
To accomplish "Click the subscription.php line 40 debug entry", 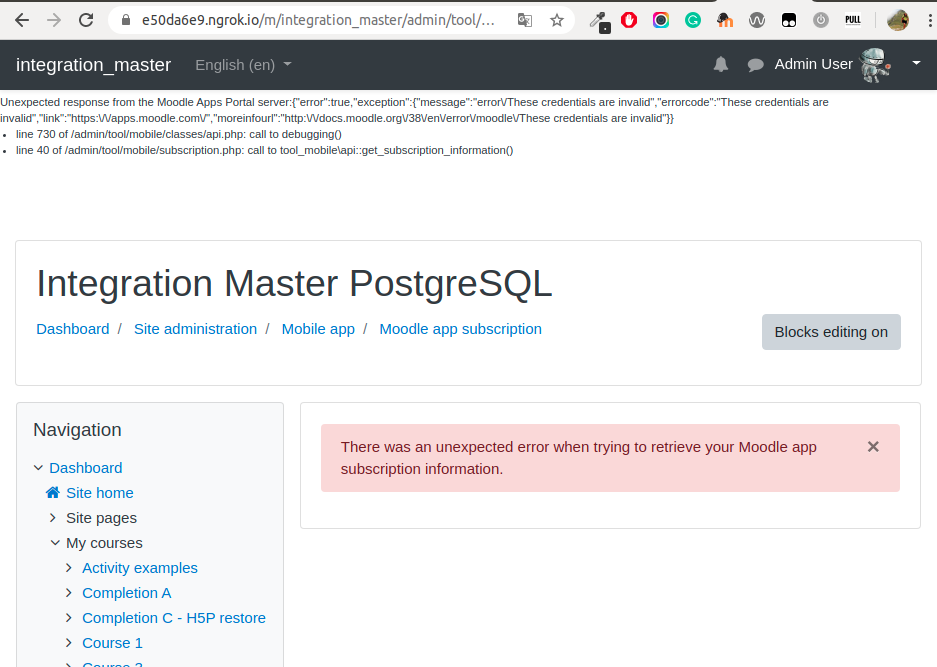I will pos(264,150).
